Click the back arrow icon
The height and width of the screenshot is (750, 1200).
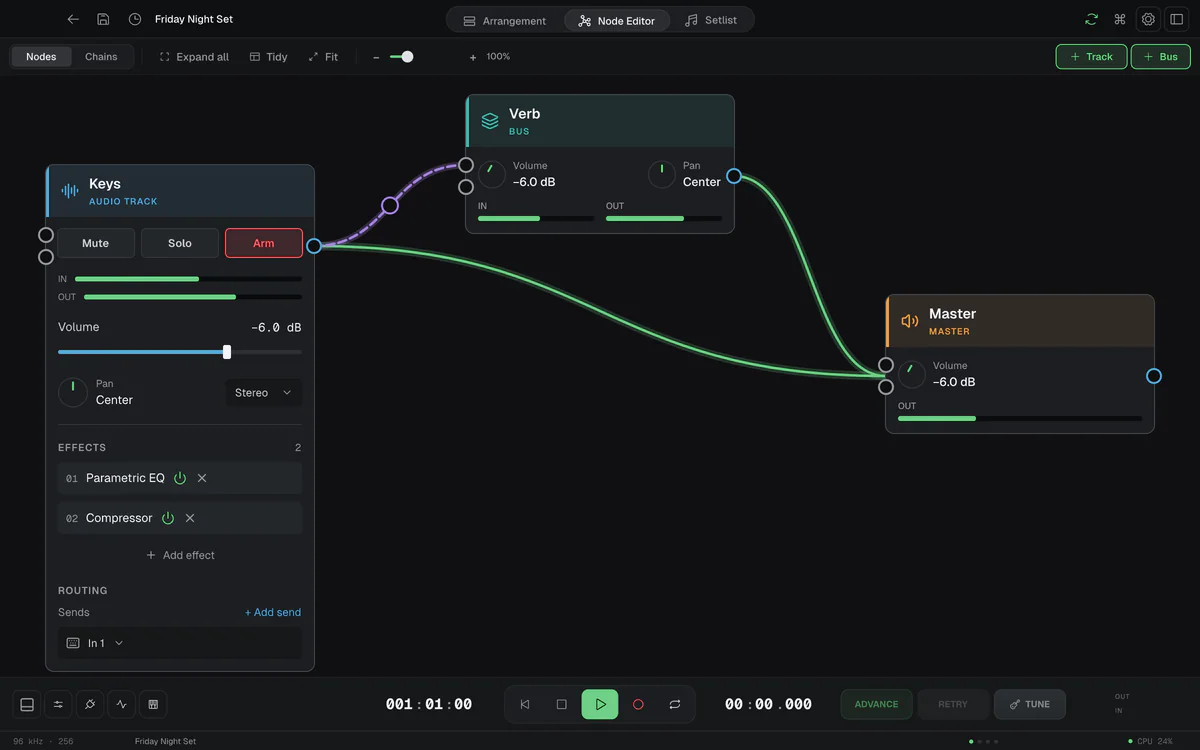coord(73,19)
